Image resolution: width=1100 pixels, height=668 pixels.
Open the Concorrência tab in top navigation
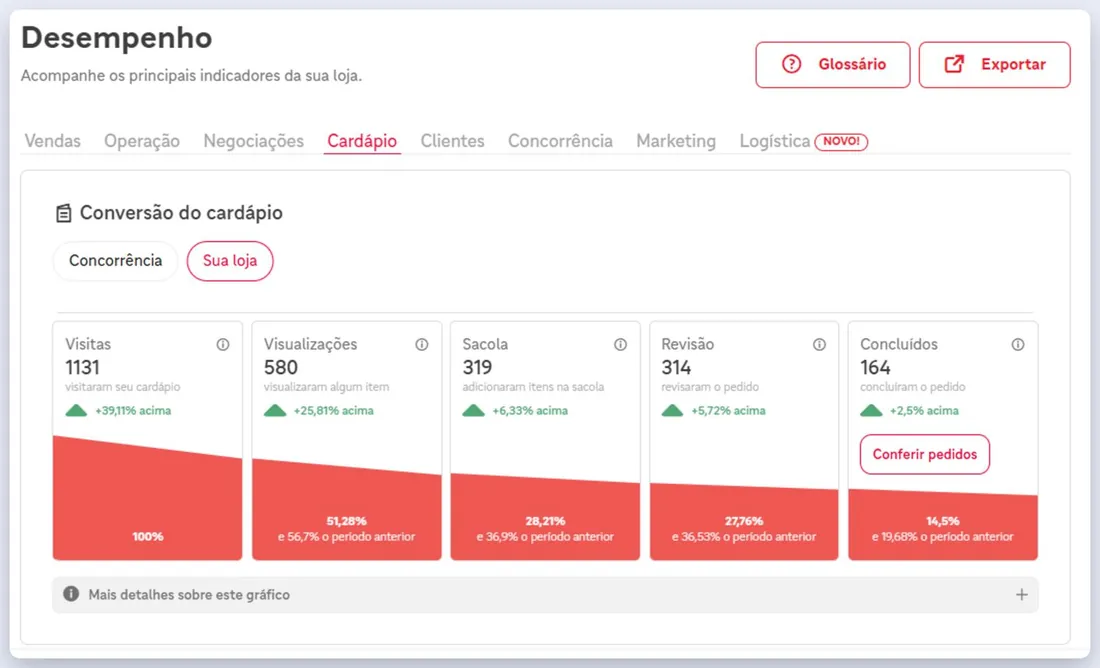(561, 141)
